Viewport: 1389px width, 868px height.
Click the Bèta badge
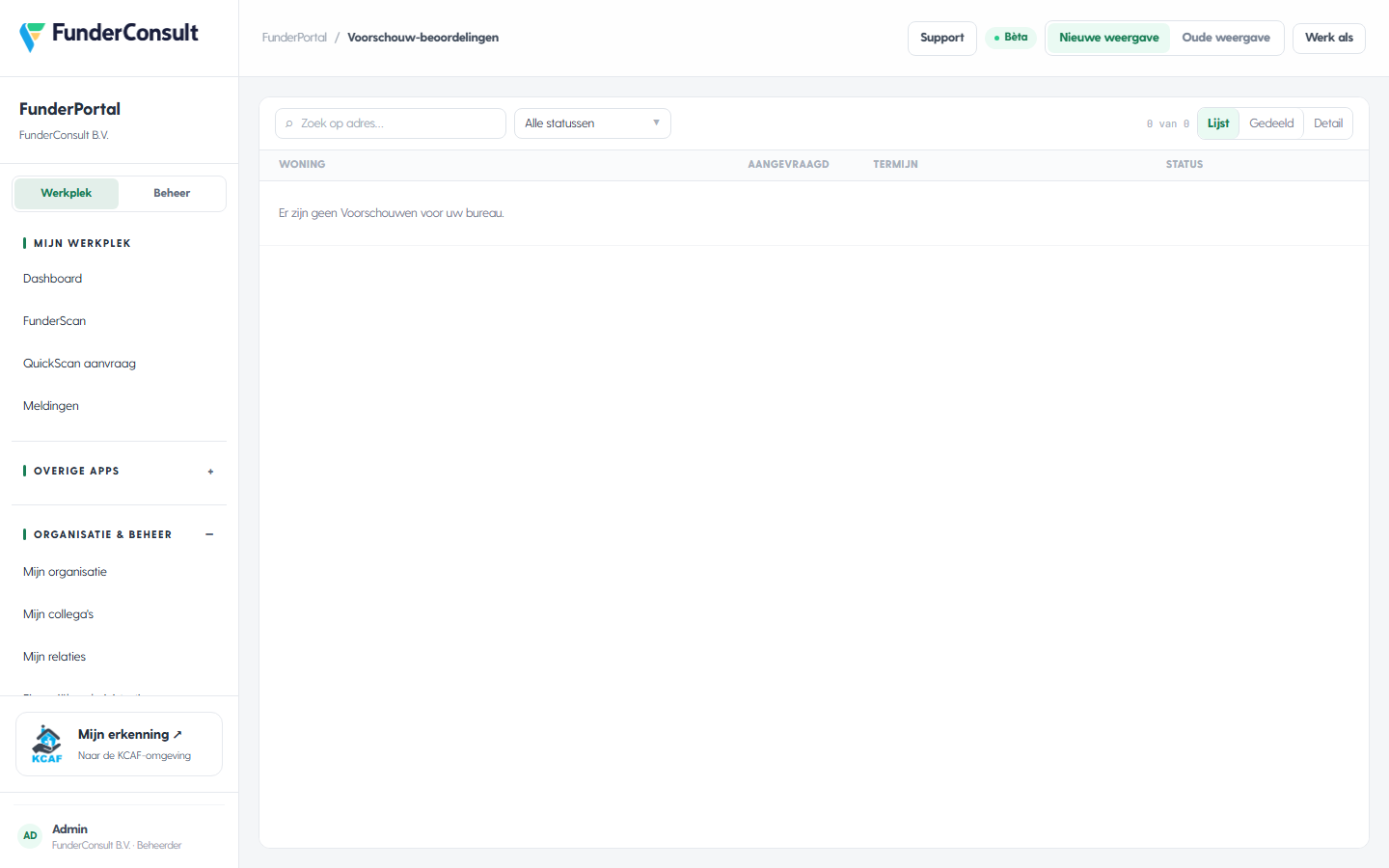pos(1011,38)
